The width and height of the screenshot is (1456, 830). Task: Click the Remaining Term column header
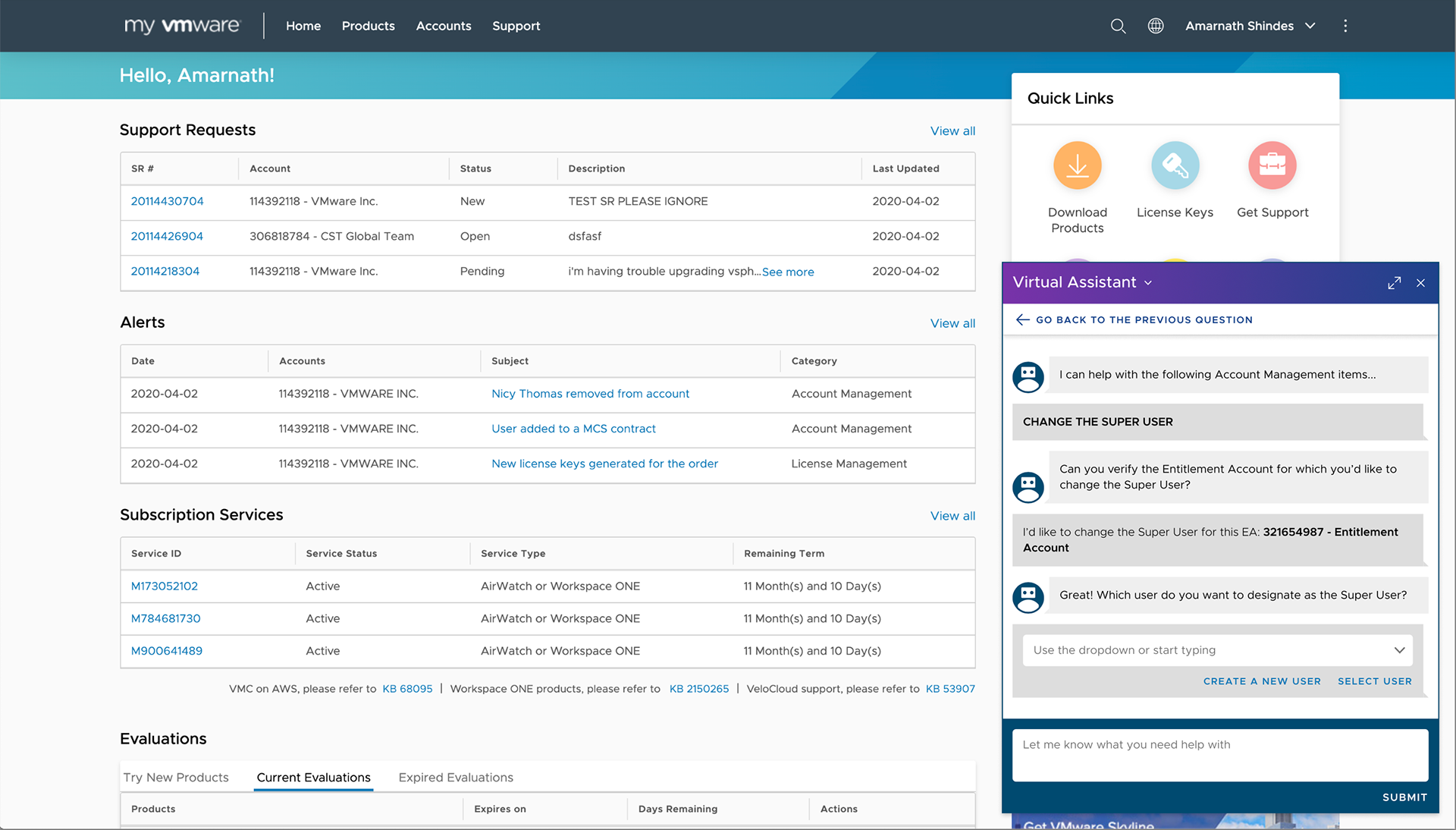point(783,553)
